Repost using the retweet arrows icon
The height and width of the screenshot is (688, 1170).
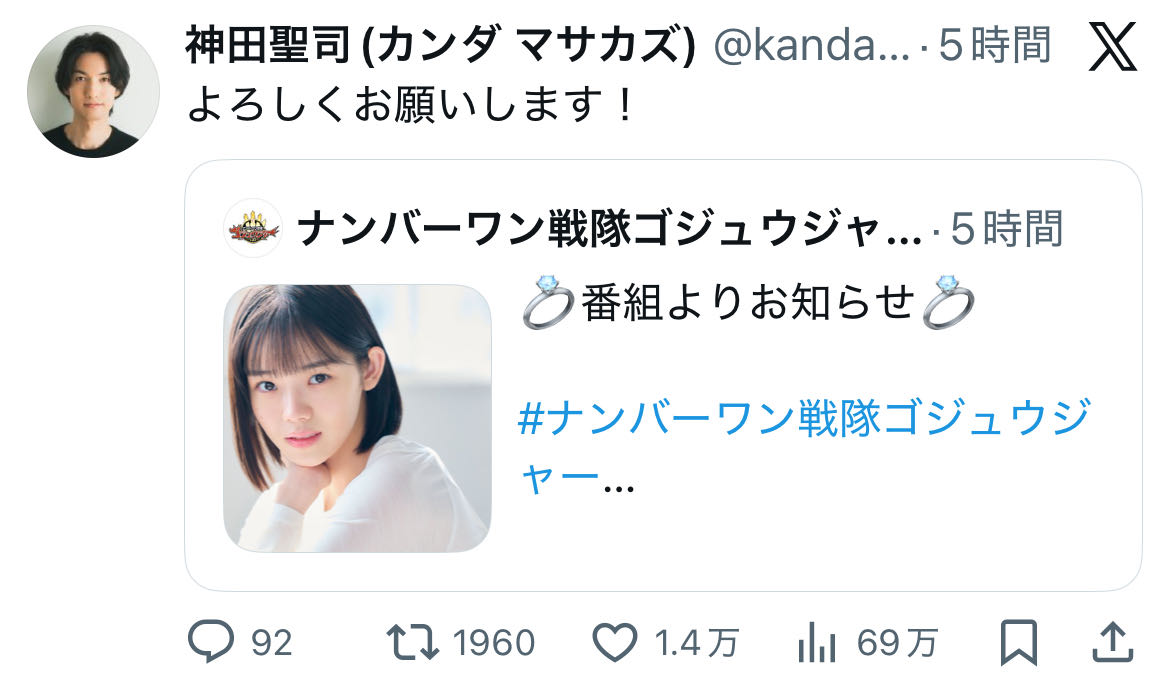pyautogui.click(x=413, y=642)
